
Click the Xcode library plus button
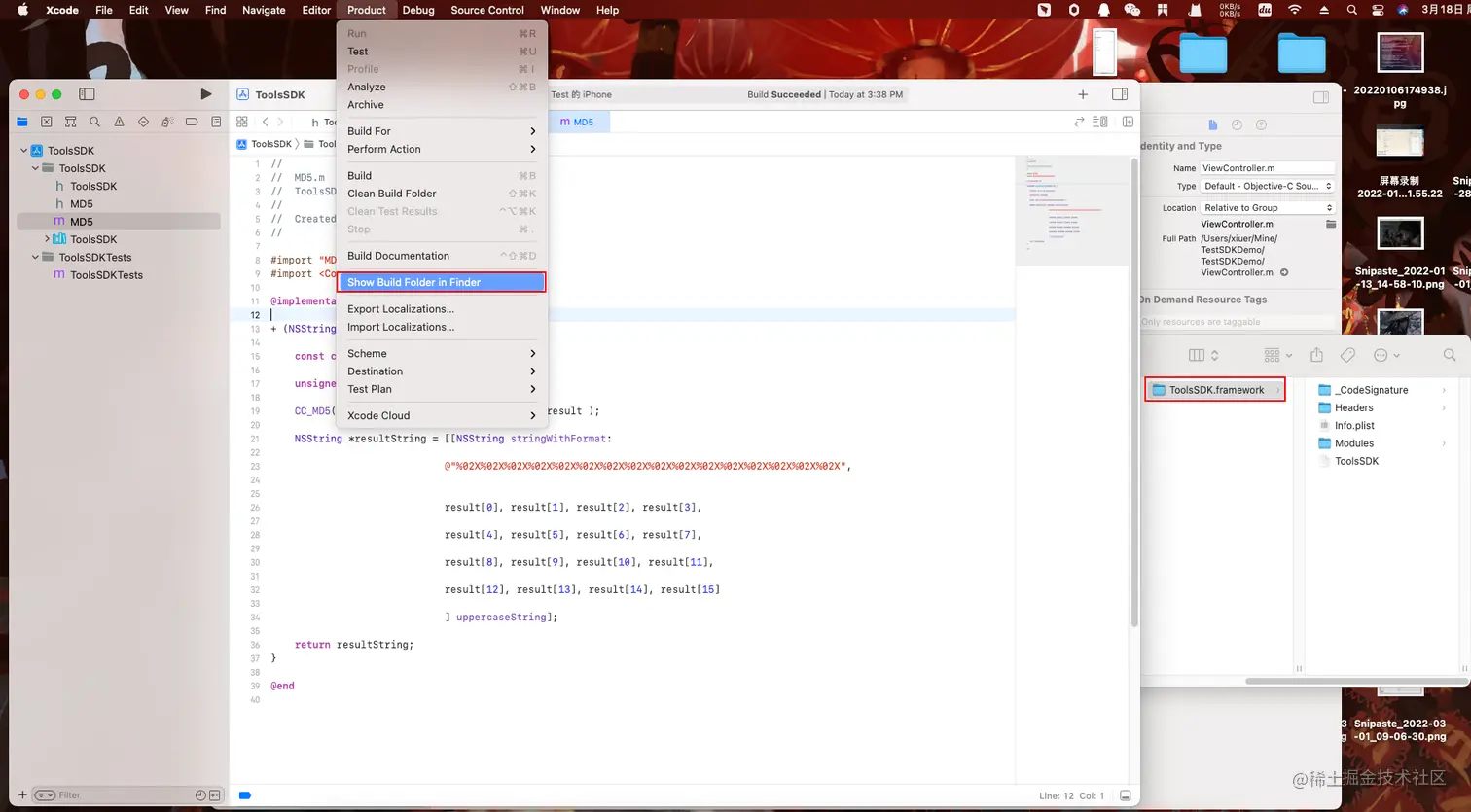click(1083, 94)
